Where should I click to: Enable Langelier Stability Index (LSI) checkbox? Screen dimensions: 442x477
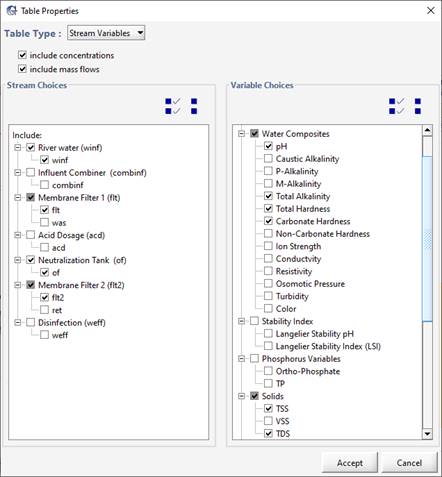tap(268, 346)
